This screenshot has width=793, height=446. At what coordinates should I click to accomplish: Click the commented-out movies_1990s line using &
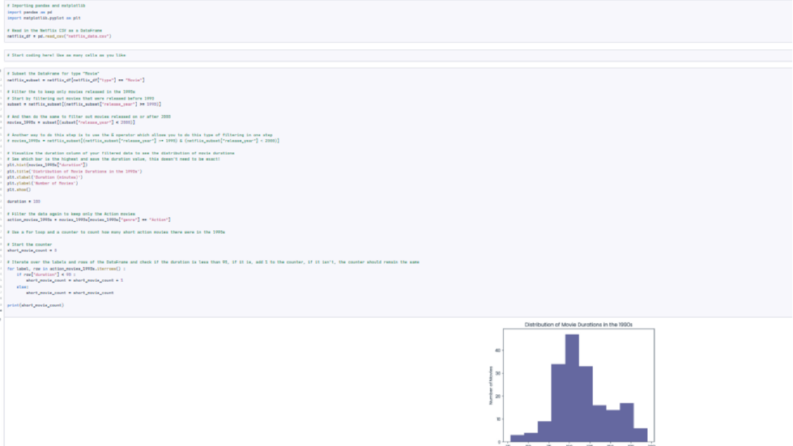coord(143,141)
